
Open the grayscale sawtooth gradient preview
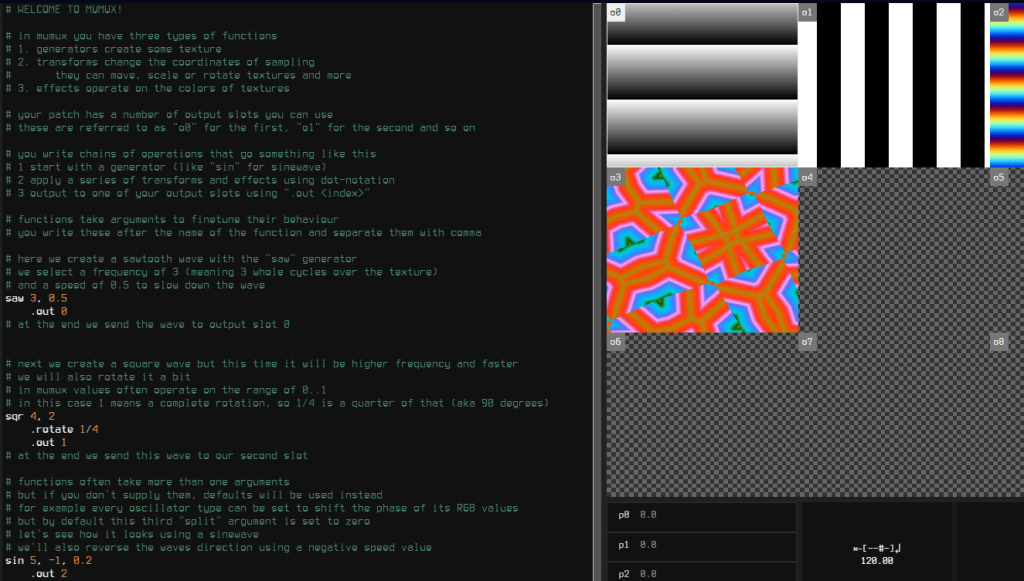pyautogui.click(x=702, y=90)
